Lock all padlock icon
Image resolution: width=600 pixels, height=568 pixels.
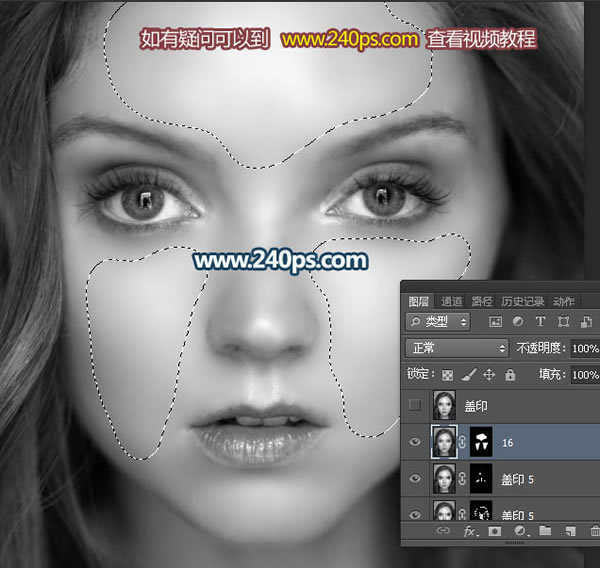point(510,374)
